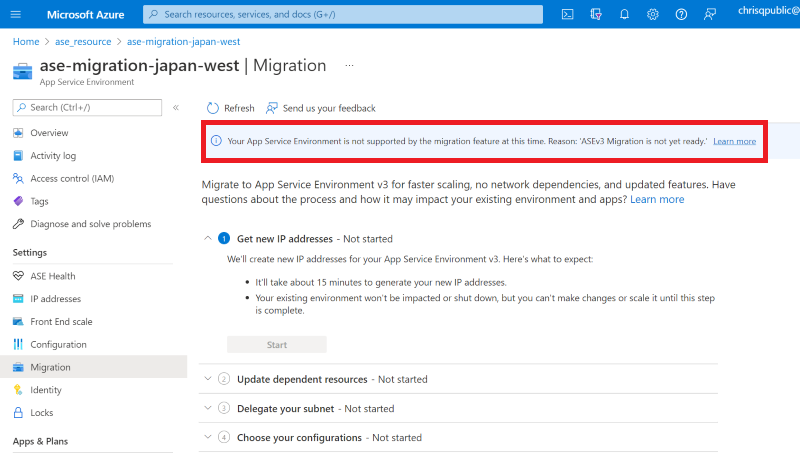Screen dimensions: 800x454
Task: Expand the Update dependent resources step
Action: pyautogui.click(x=208, y=379)
